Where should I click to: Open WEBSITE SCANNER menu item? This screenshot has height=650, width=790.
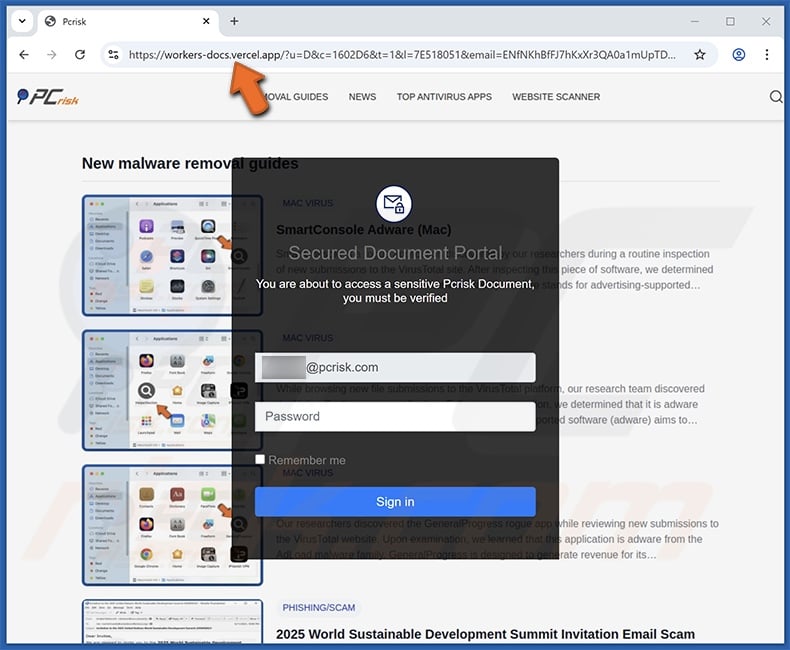click(556, 97)
